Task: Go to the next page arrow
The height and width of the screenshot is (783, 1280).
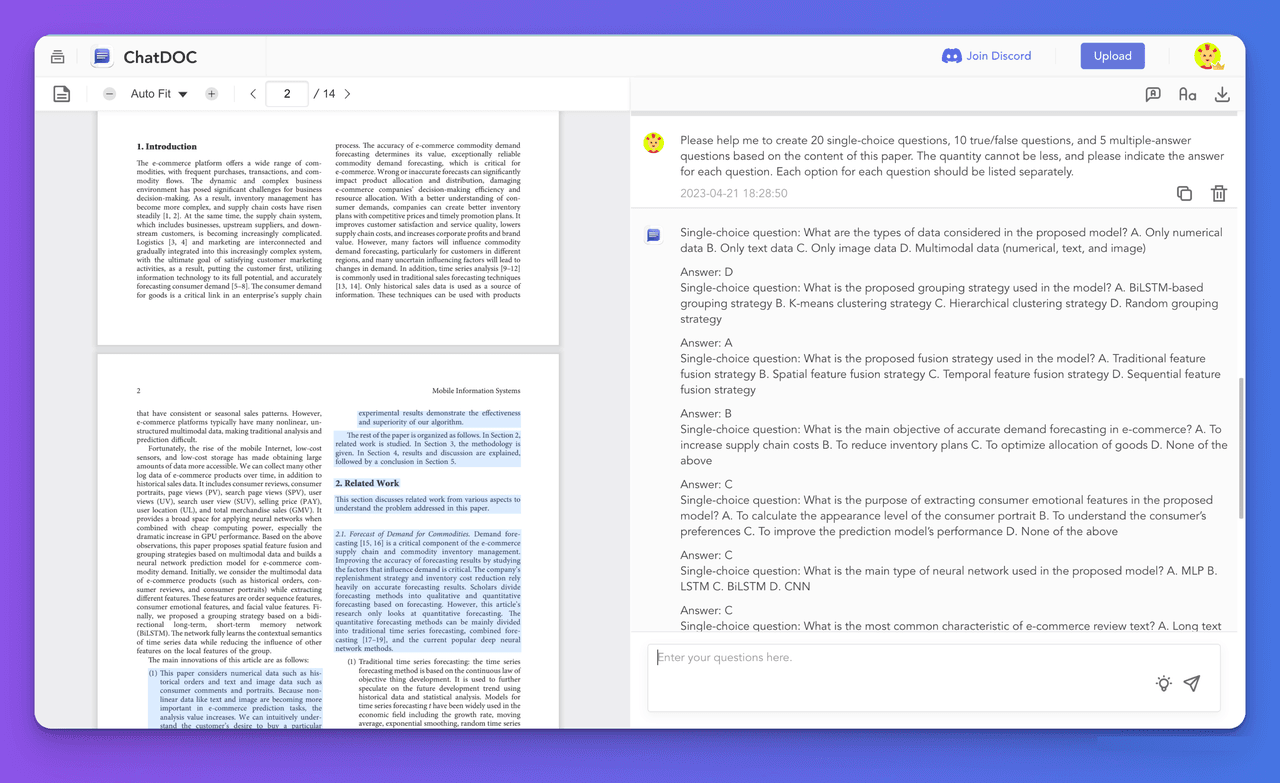Action: 347,94
